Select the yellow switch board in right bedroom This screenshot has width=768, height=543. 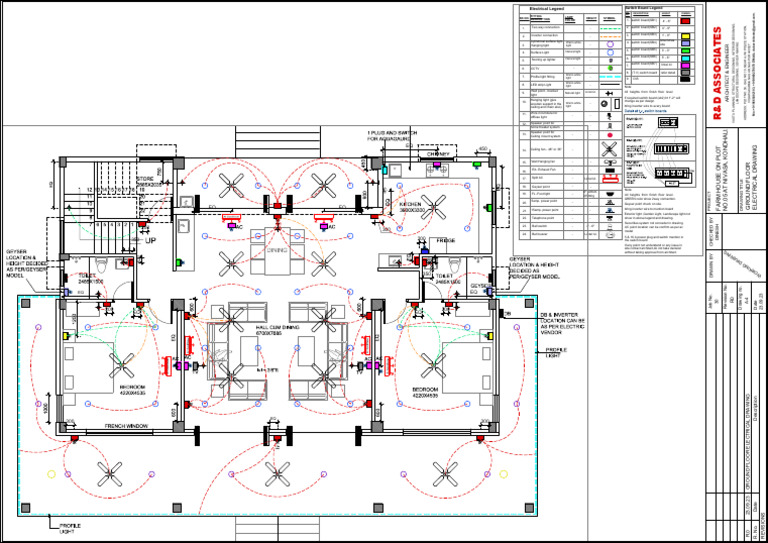(490, 336)
